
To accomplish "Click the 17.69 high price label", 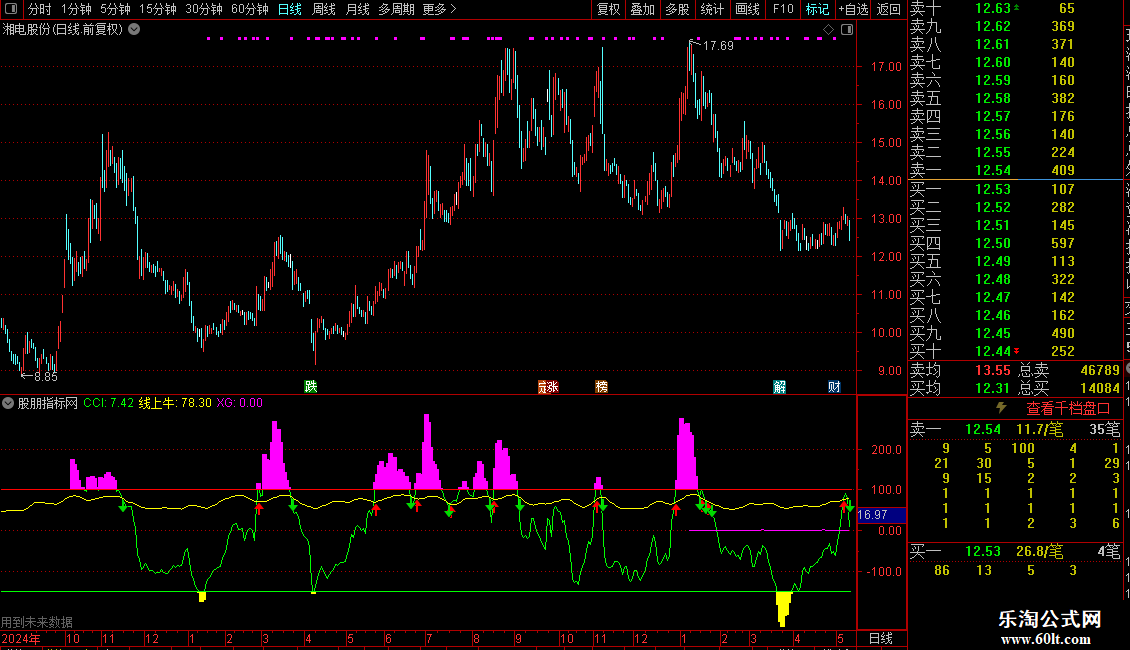I will coord(717,46).
